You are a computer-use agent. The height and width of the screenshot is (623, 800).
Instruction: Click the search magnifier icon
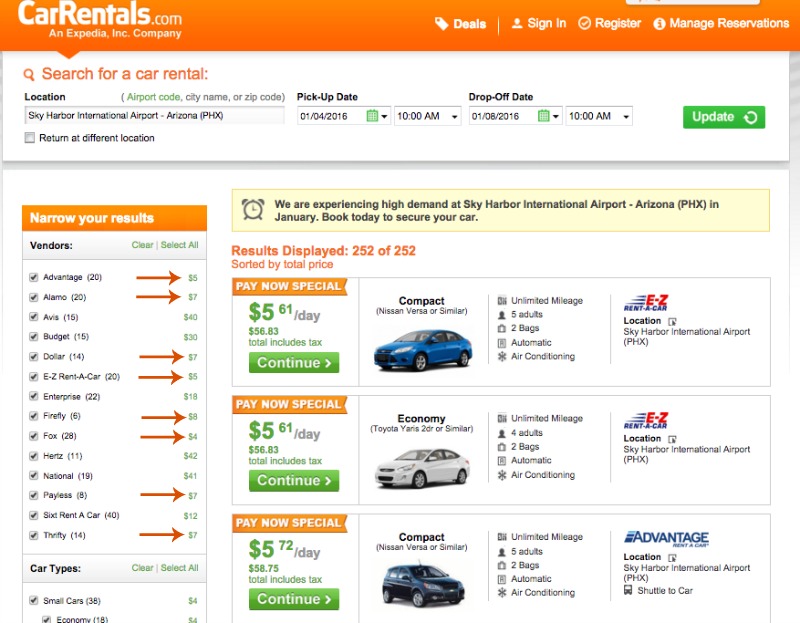29,74
